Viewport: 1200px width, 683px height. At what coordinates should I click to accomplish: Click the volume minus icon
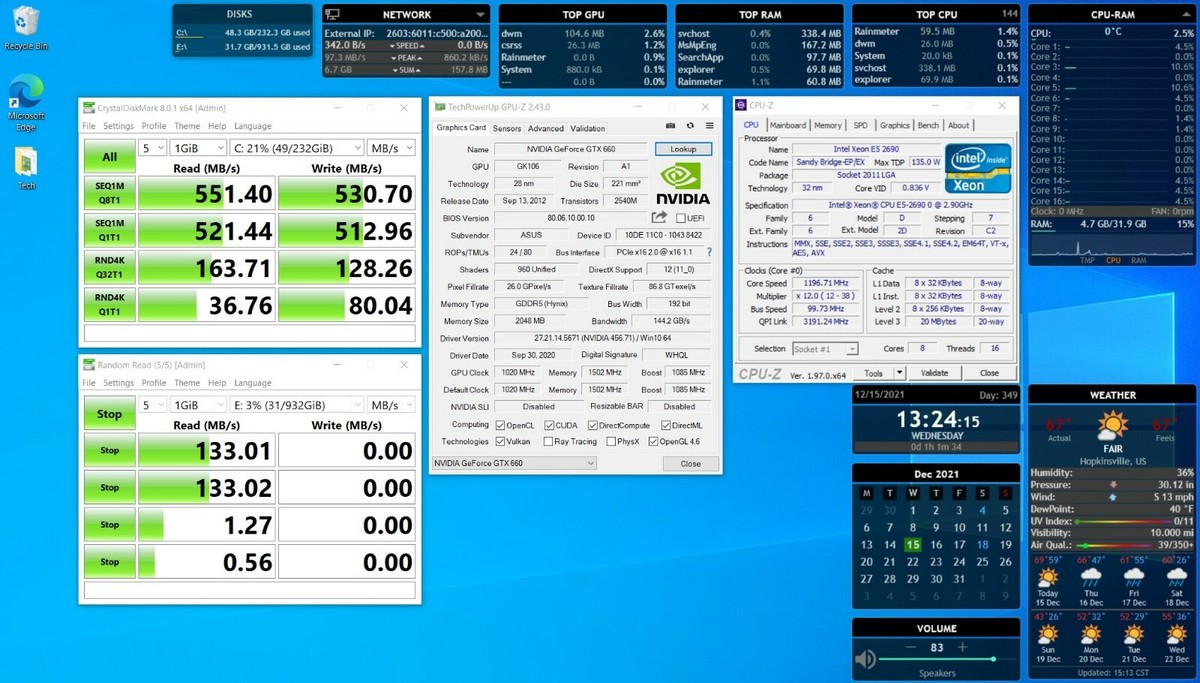(910, 647)
